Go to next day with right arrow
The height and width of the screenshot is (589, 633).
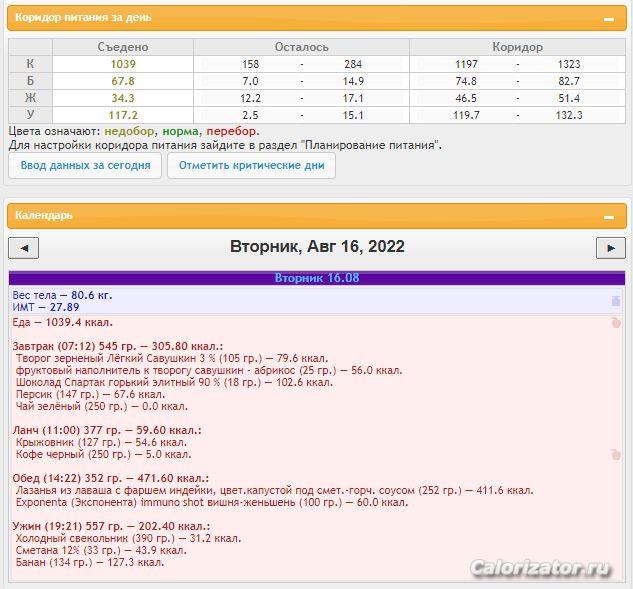click(x=610, y=248)
